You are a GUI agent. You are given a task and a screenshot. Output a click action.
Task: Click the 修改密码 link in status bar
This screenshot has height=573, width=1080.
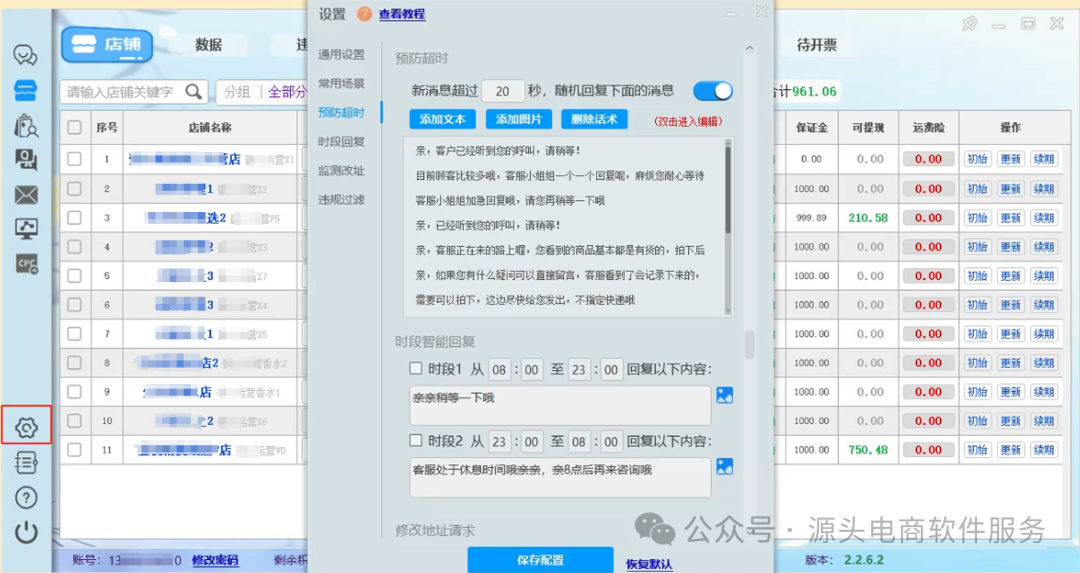[x=215, y=560]
